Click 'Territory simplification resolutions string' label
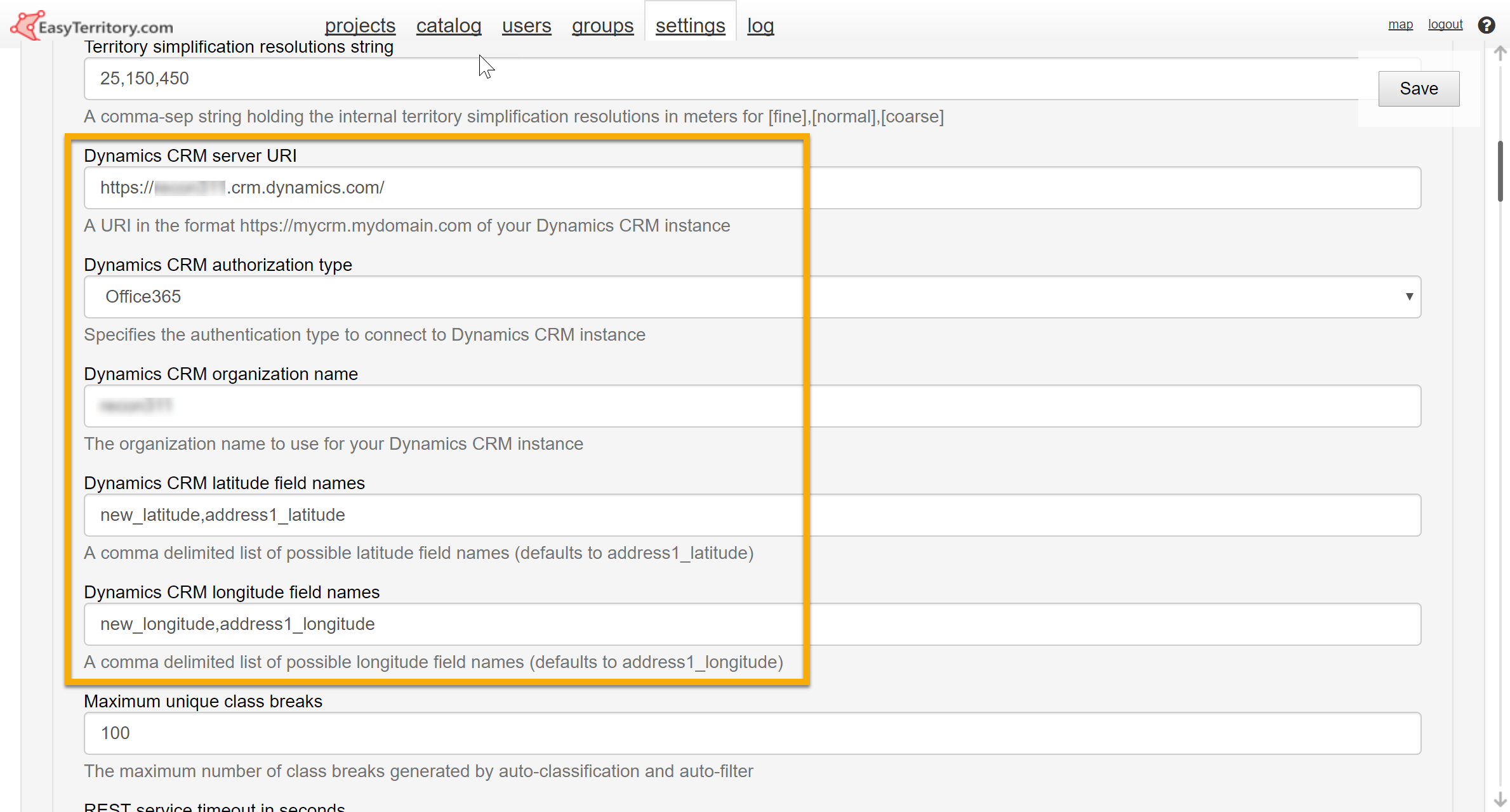This screenshot has width=1510, height=812. (x=239, y=48)
